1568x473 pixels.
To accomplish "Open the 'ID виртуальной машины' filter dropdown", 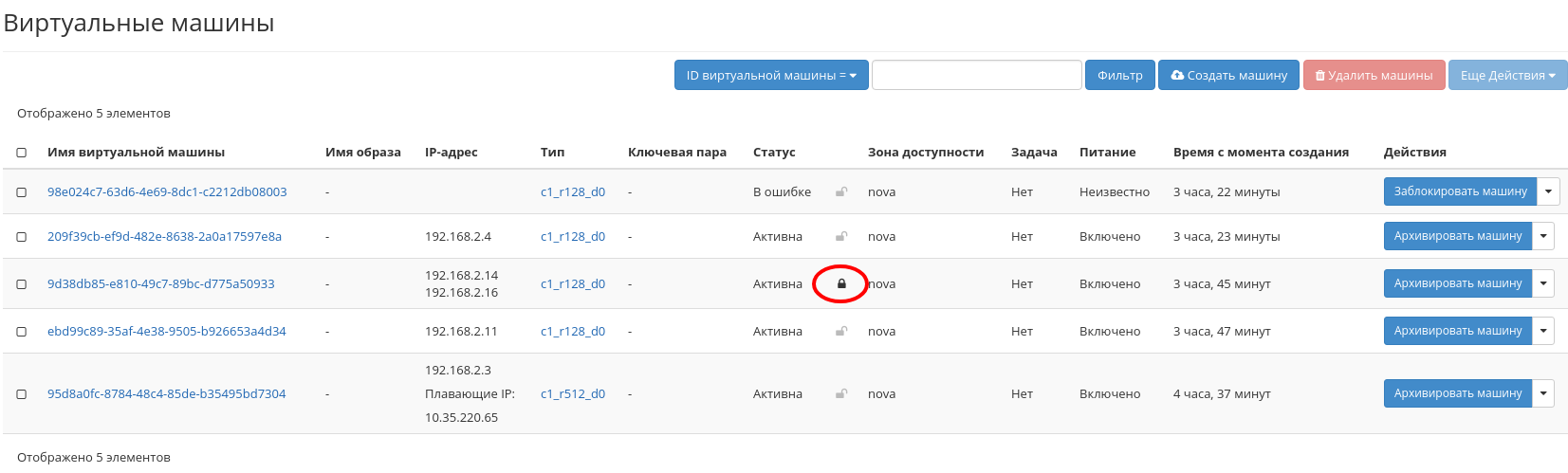I will [x=770, y=75].
